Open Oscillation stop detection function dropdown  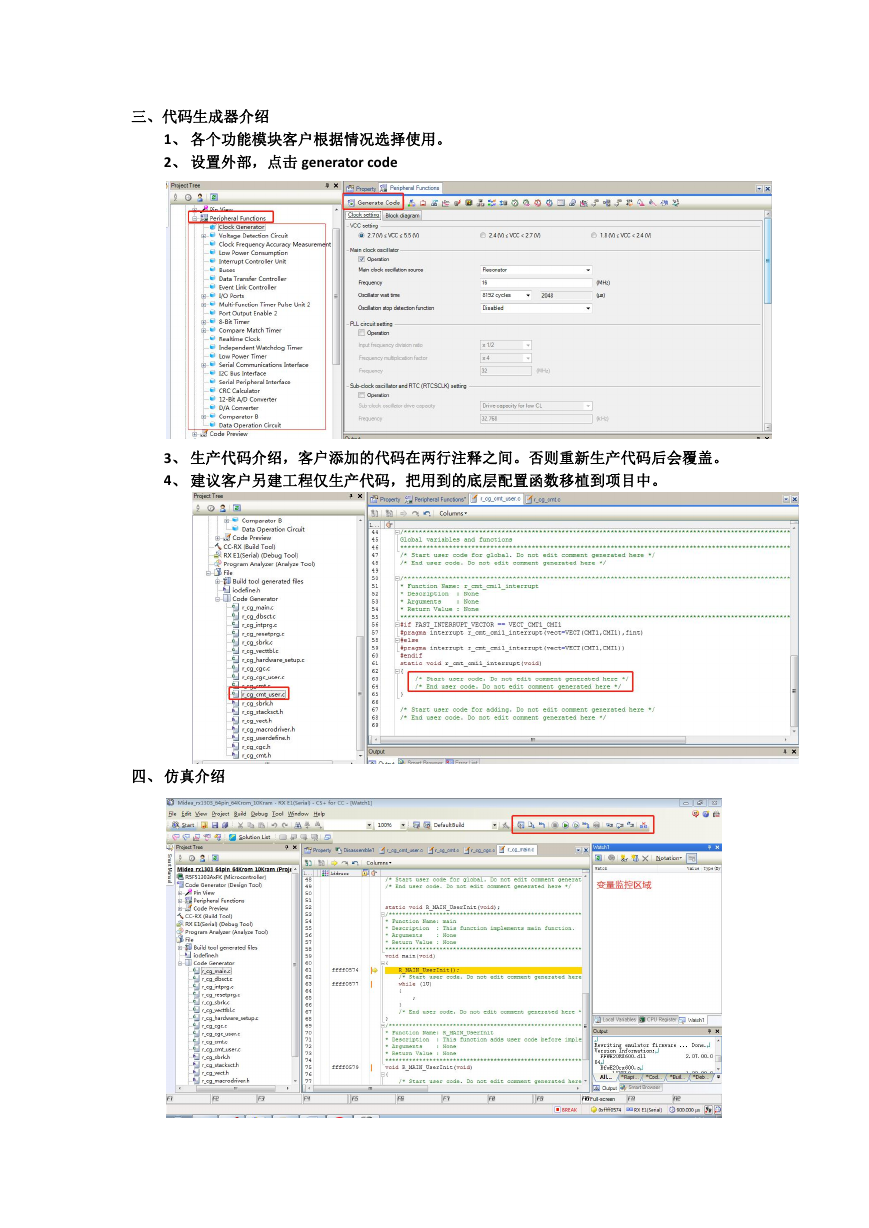tap(536, 308)
